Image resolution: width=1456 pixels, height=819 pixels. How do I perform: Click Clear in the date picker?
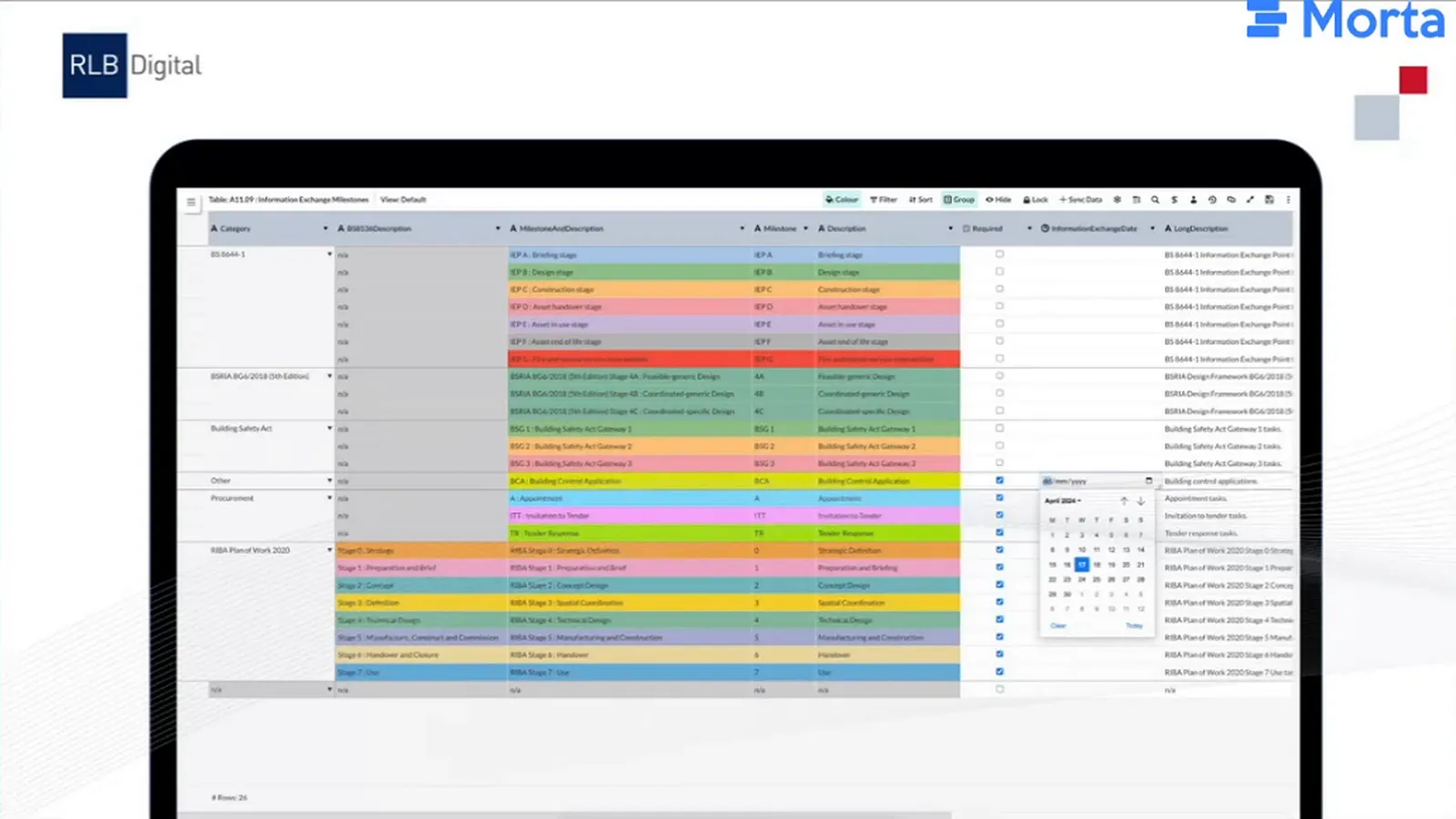pyautogui.click(x=1058, y=625)
